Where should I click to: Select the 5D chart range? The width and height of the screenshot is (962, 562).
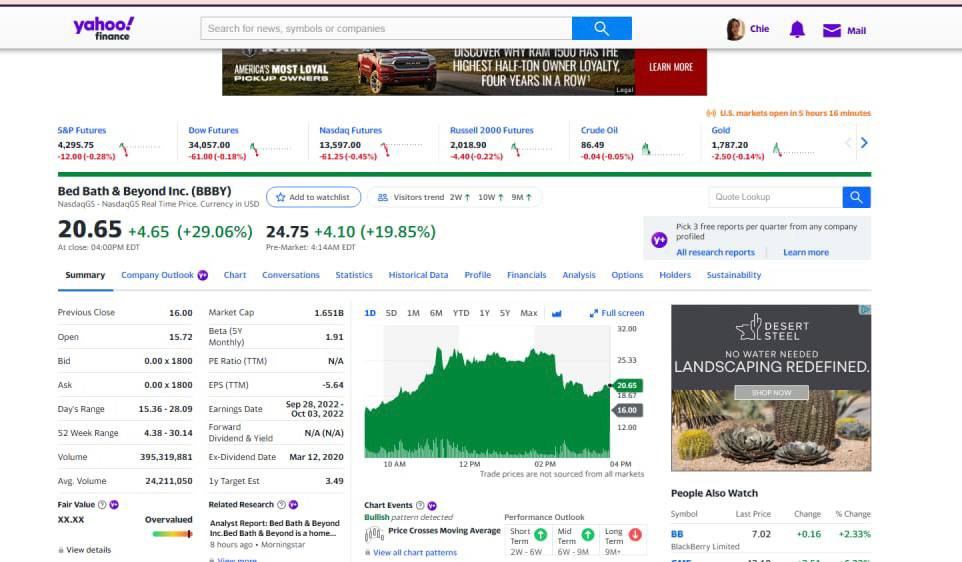[391, 314]
